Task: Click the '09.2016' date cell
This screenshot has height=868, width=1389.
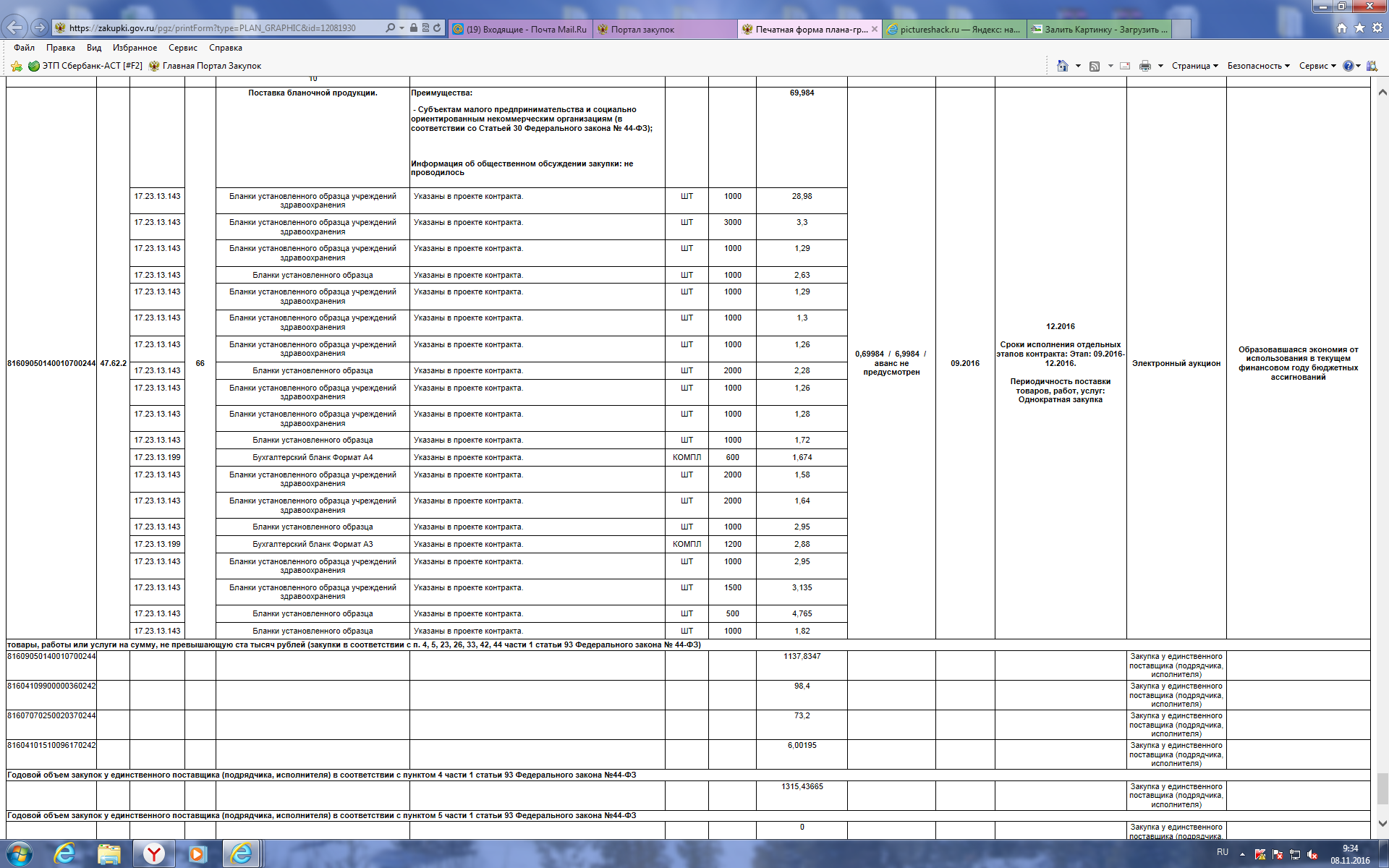Action: [x=965, y=363]
